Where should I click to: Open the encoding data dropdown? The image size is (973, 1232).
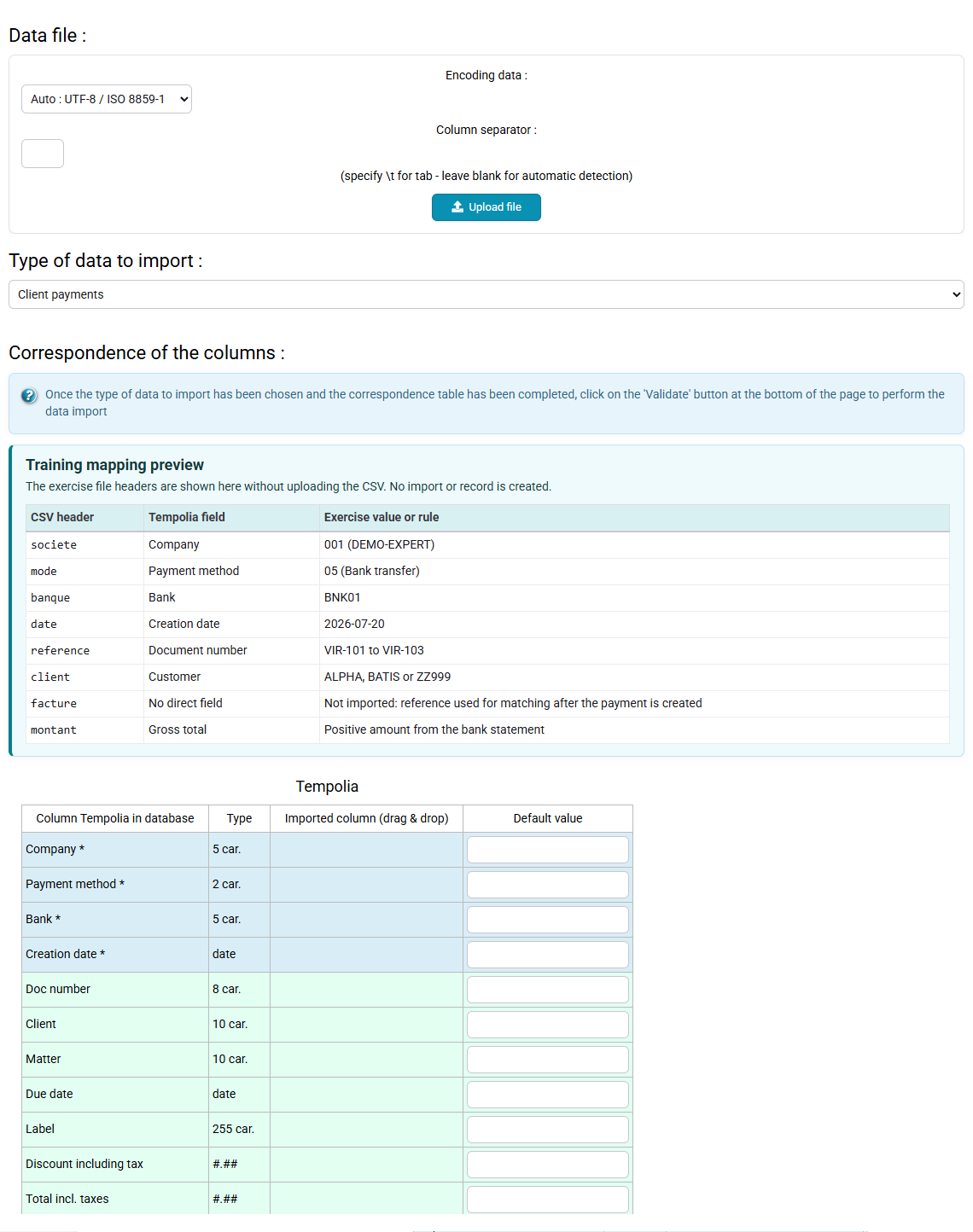[107, 99]
